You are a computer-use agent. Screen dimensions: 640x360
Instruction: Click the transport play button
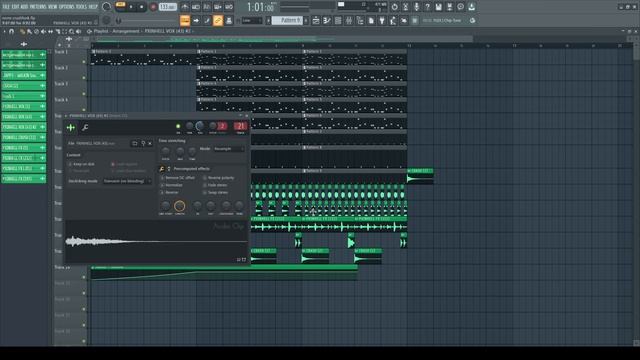(x=131, y=7)
